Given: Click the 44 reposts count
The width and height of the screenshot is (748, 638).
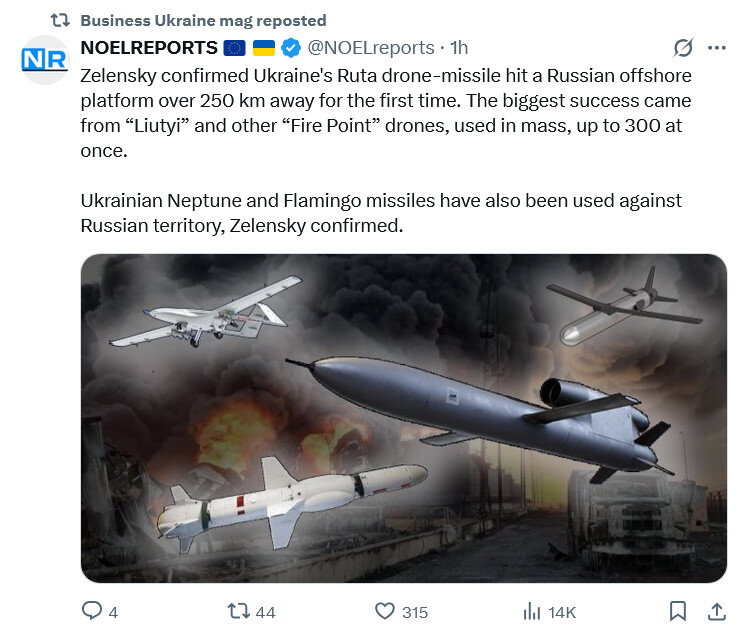Looking at the screenshot, I should coord(266,612).
